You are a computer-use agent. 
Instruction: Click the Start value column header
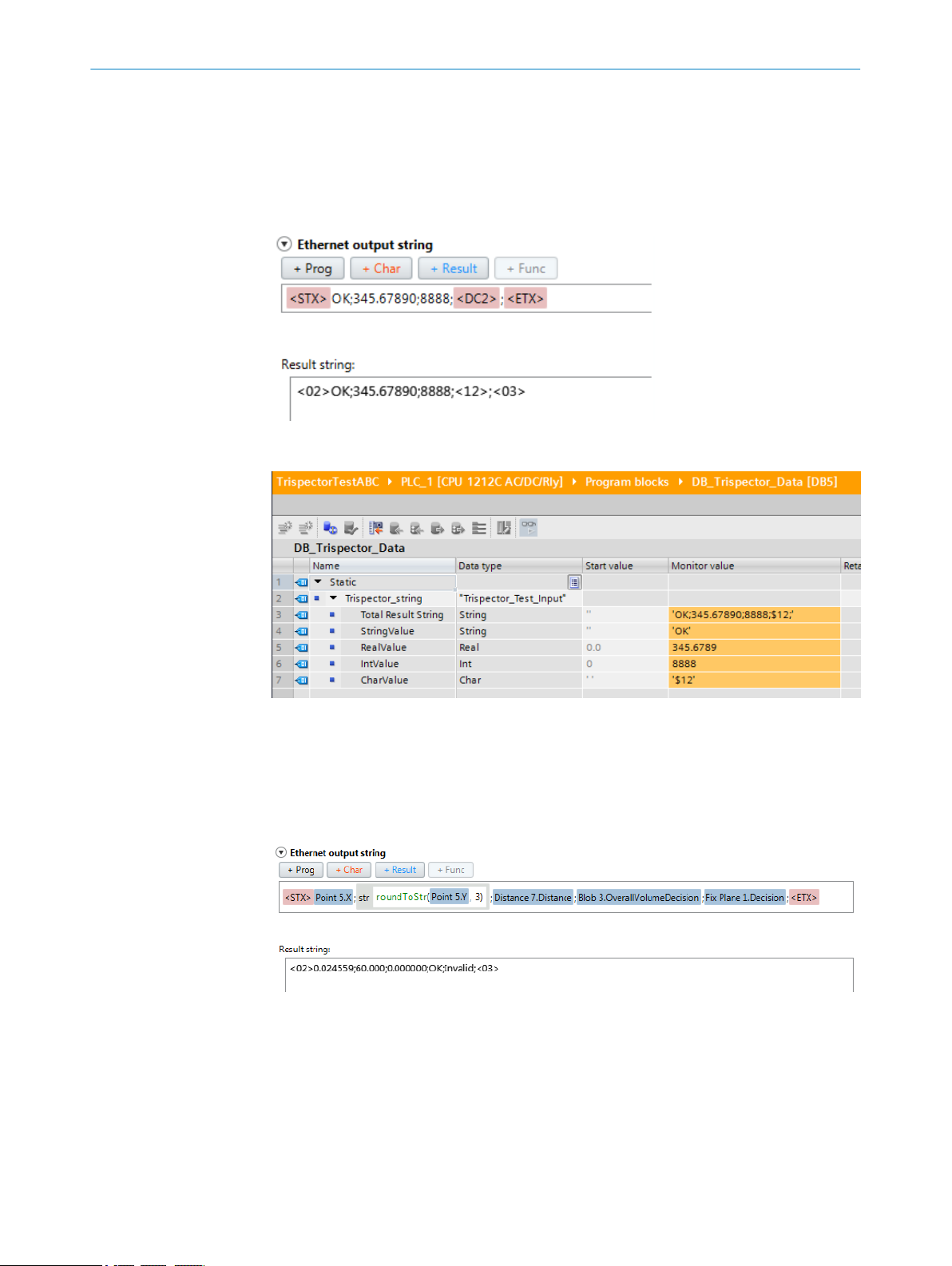click(x=625, y=566)
